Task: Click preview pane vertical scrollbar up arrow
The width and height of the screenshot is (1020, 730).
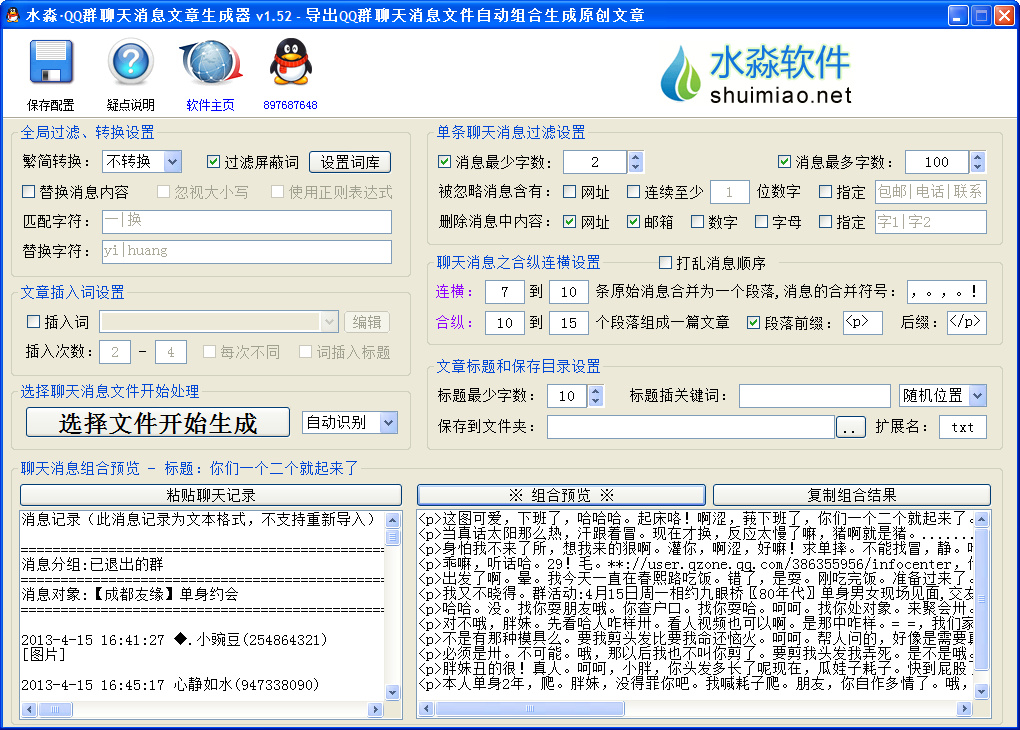Action: pyautogui.click(x=982, y=519)
